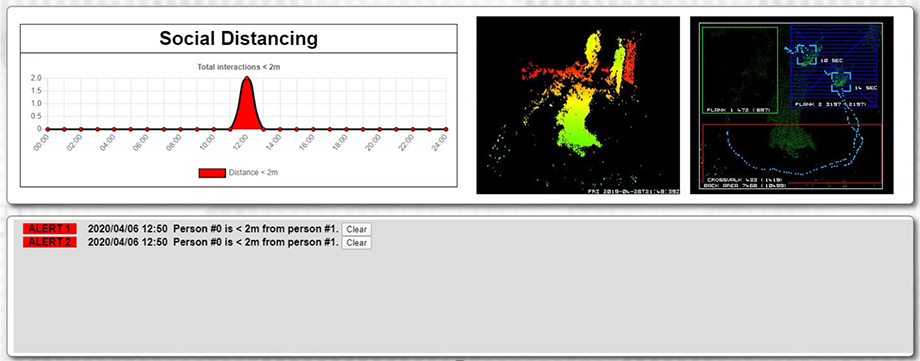
Task: Select the green FLANK 1 zone rectangle
Action: [x=740, y=70]
